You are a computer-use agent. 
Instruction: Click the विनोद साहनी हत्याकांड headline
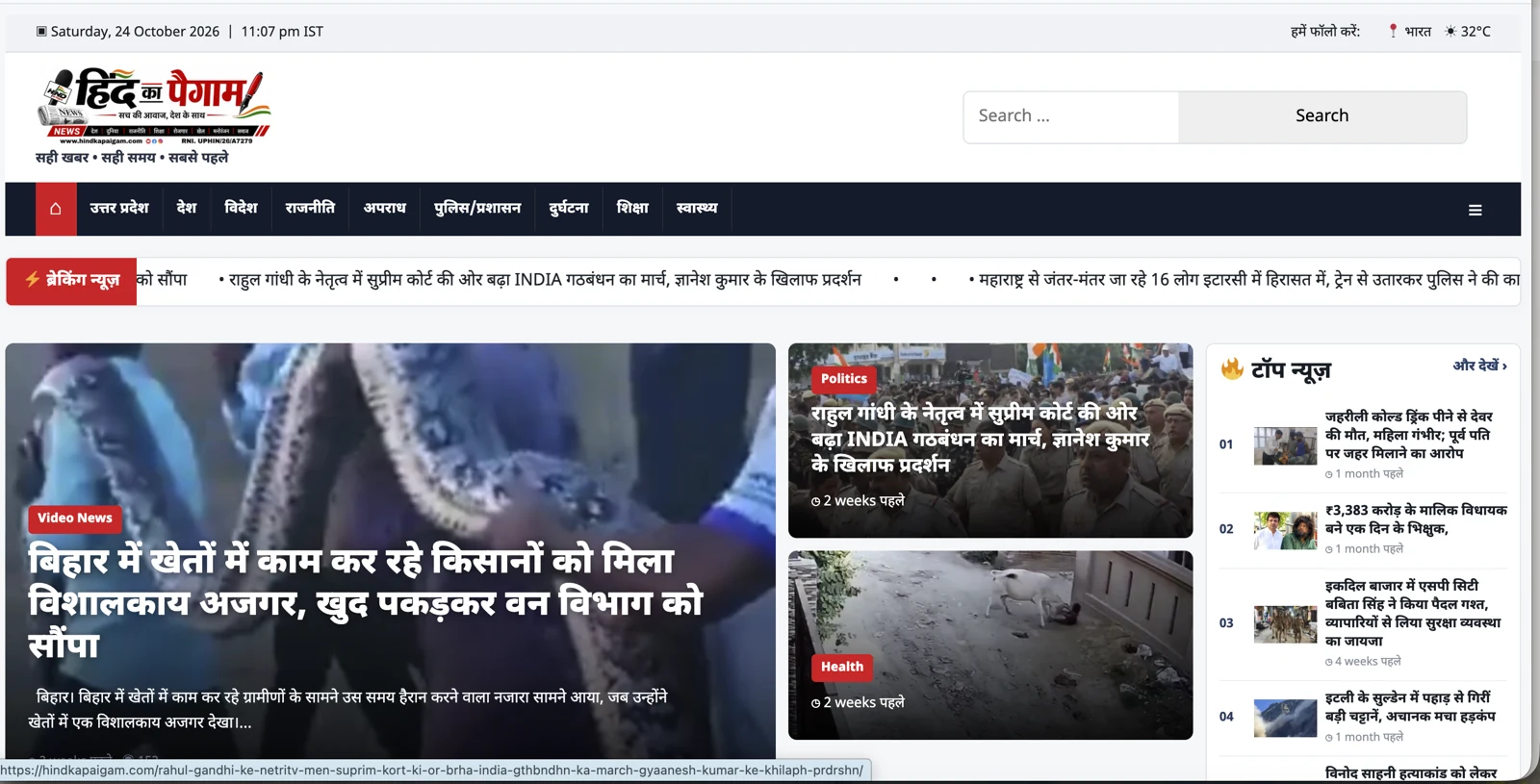pos(1411,773)
